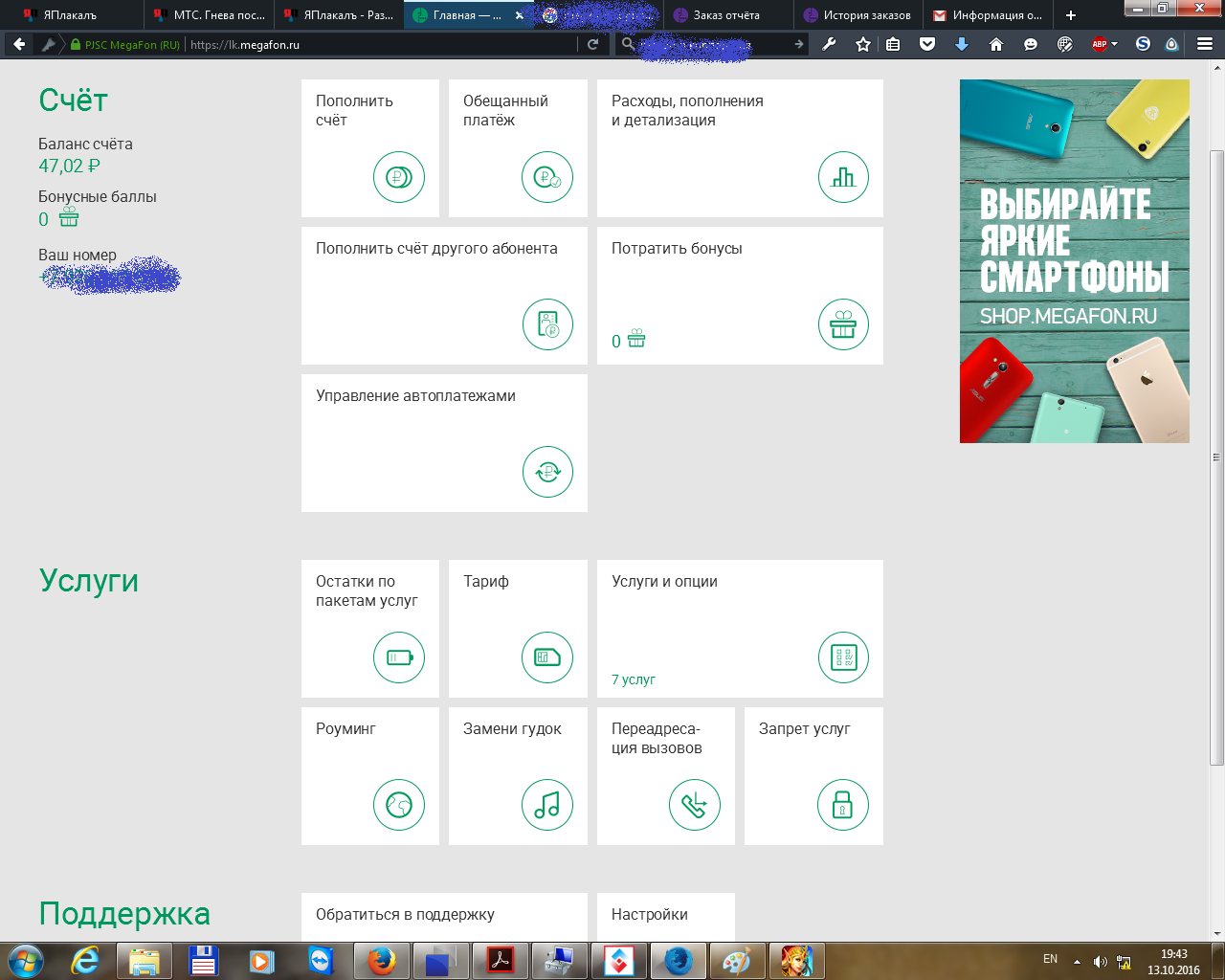Open the downloads arrow icon

coord(962,44)
